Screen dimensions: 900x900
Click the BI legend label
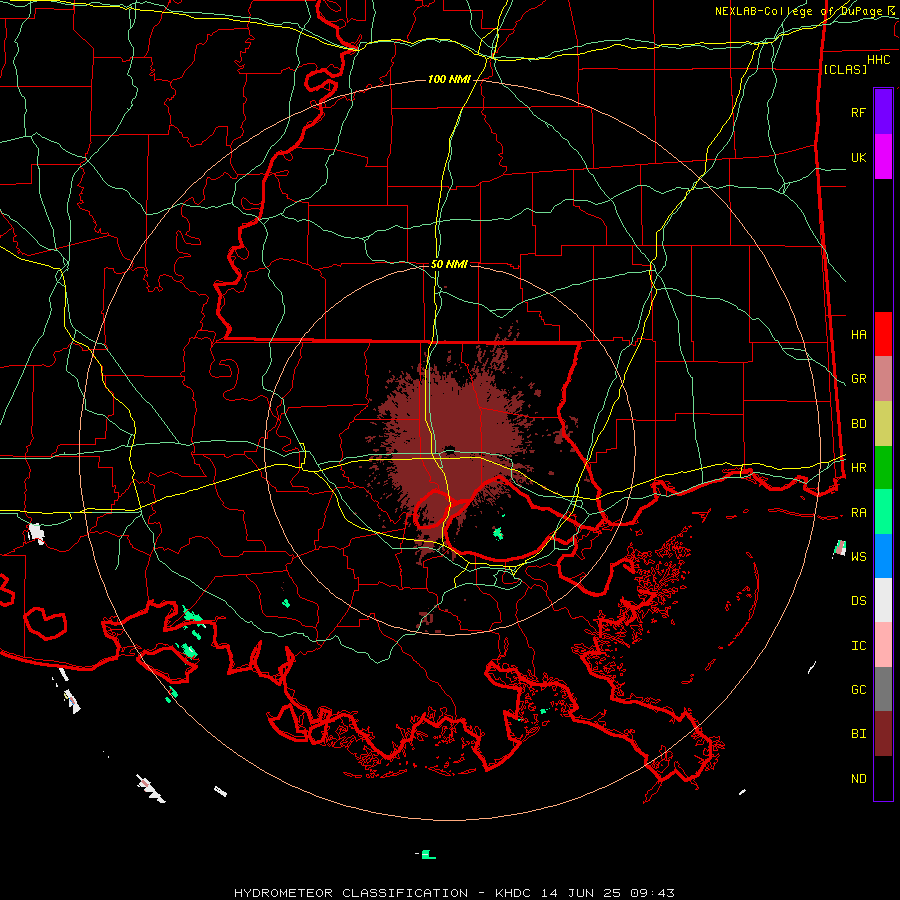(x=858, y=734)
